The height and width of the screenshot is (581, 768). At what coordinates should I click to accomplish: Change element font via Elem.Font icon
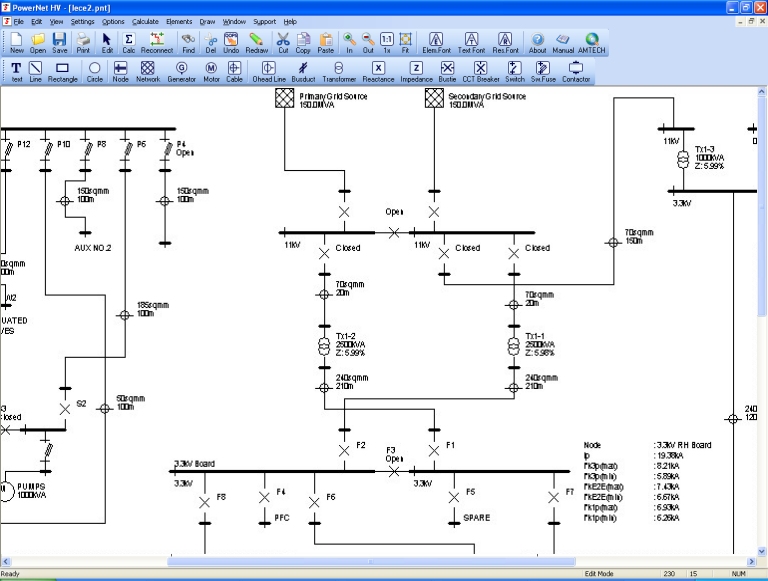pyautogui.click(x=436, y=43)
